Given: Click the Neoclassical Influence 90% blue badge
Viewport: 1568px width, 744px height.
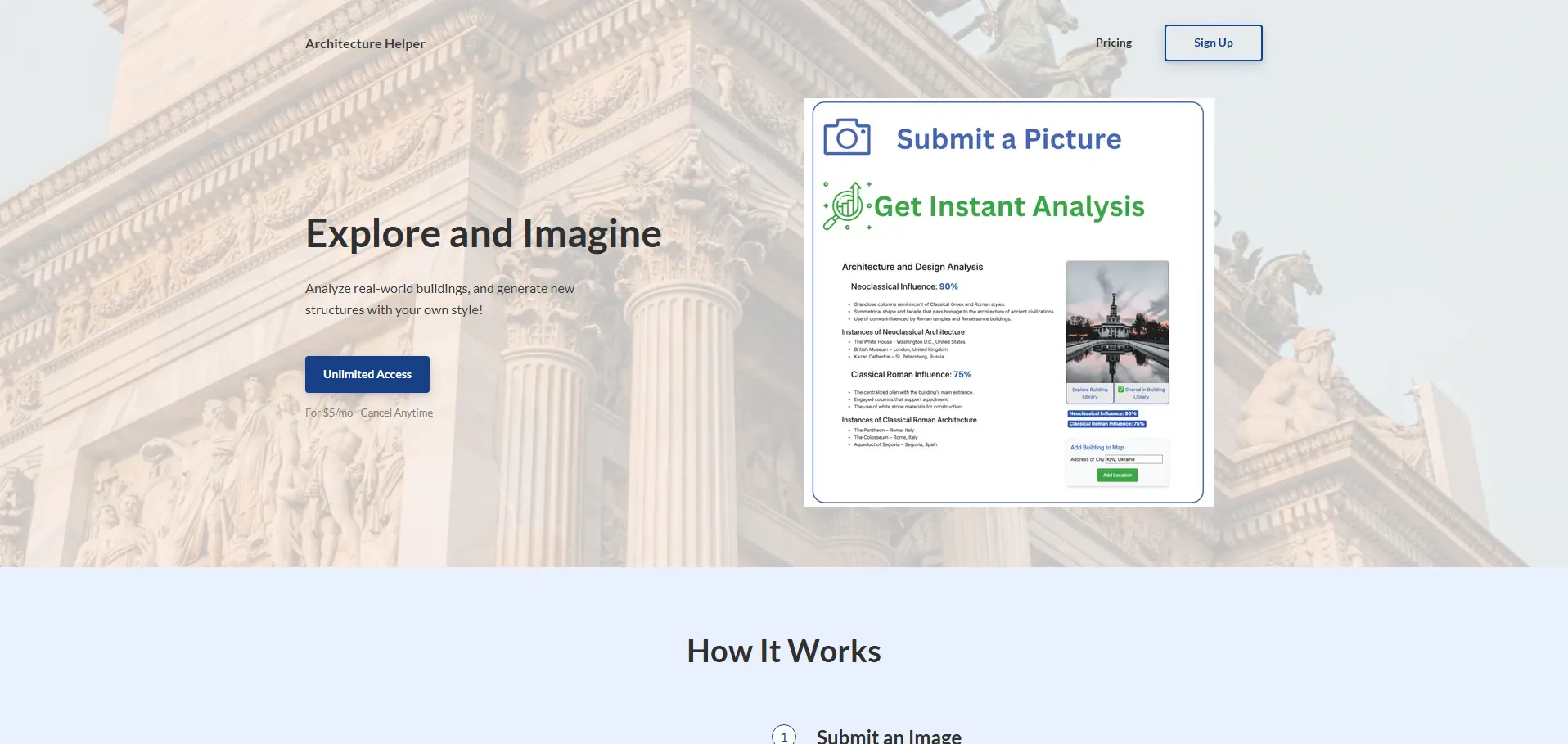Looking at the screenshot, I should pyautogui.click(x=1102, y=414).
